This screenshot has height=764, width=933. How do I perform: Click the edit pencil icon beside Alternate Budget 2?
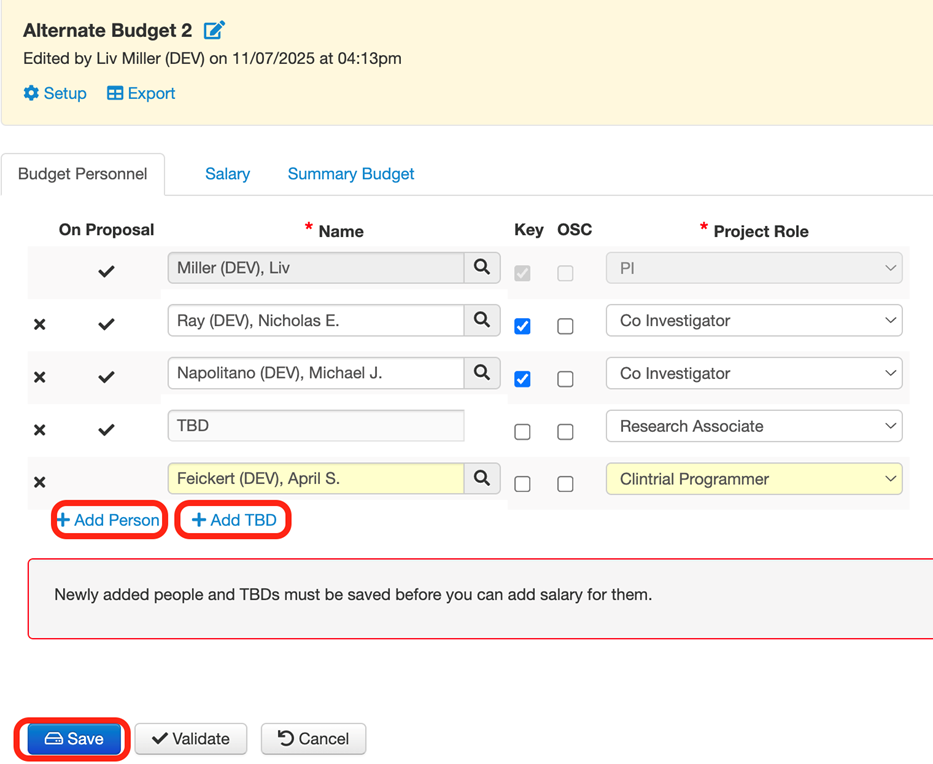click(214, 30)
